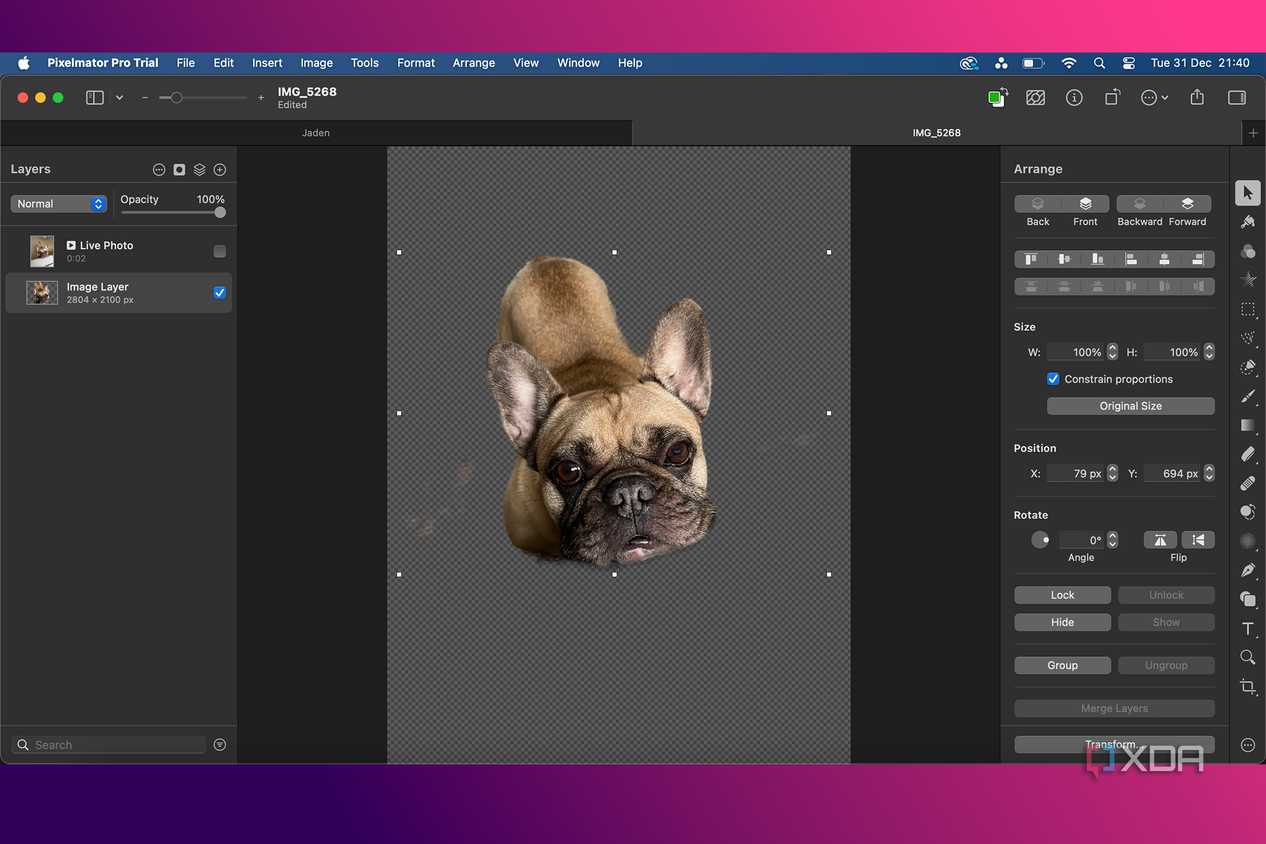This screenshot has width=1266, height=844.
Task: Click the Hide button
Action: (1062, 622)
